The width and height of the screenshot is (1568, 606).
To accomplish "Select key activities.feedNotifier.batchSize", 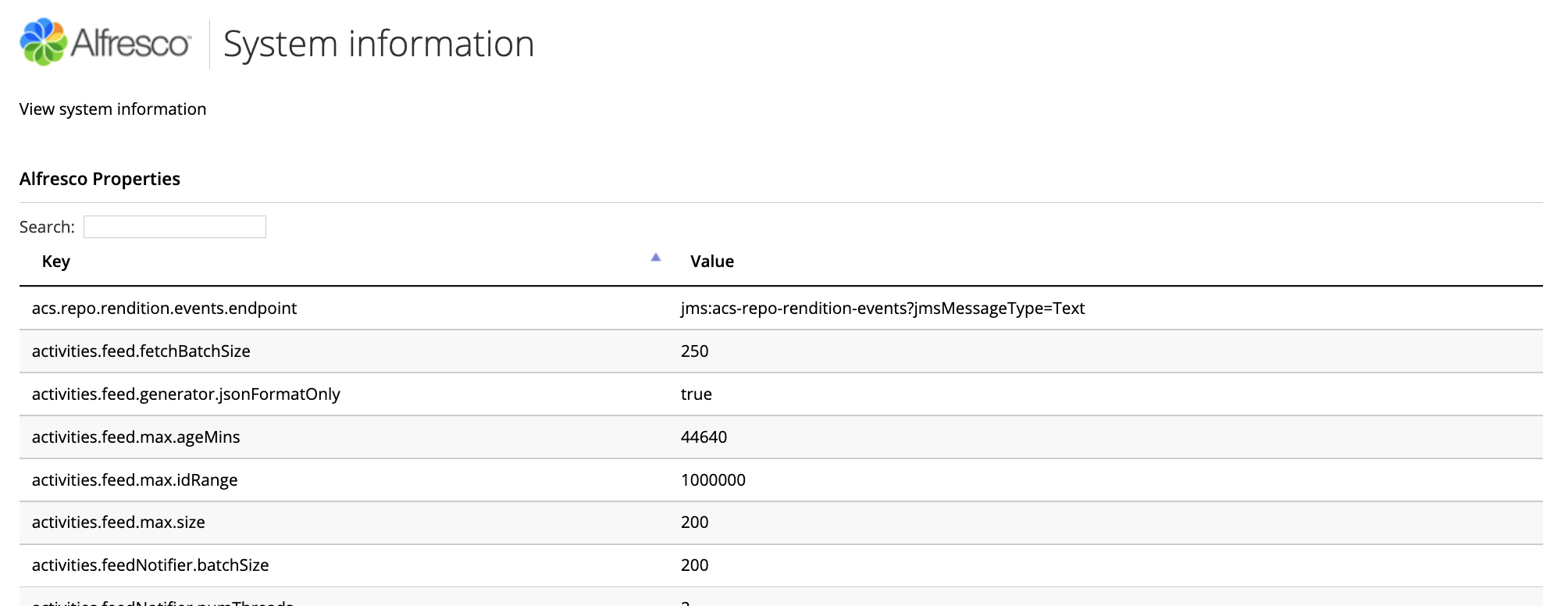I will point(151,565).
